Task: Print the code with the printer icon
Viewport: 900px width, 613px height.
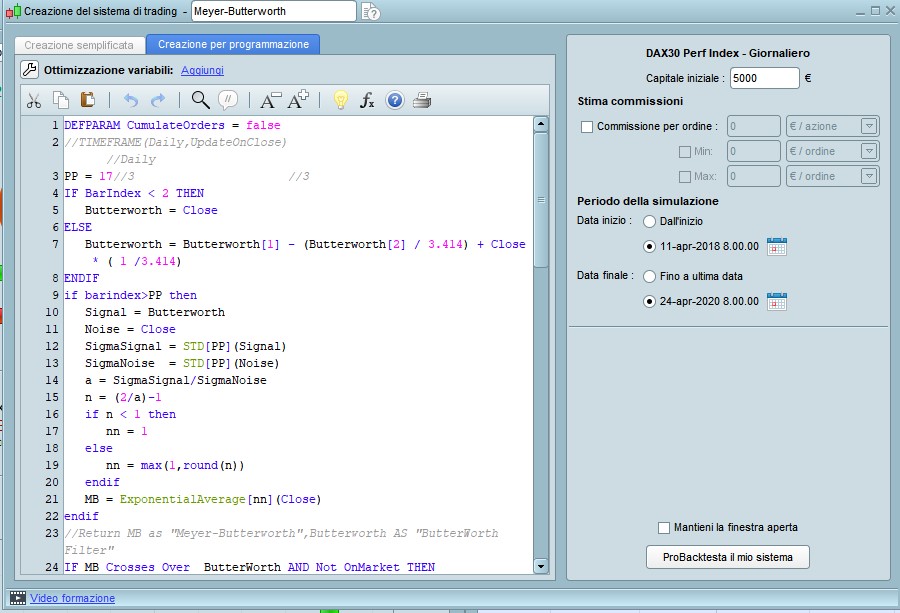Action: [x=422, y=100]
